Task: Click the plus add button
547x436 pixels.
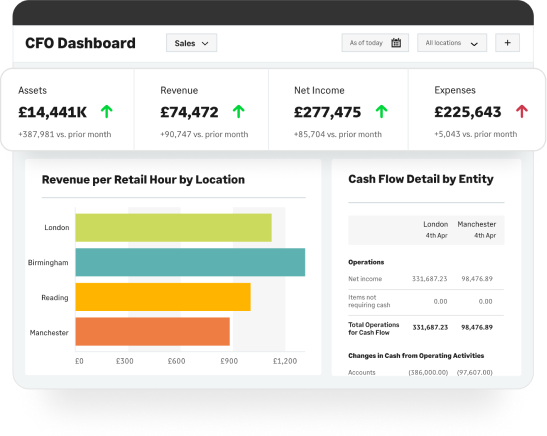Action: click(508, 43)
